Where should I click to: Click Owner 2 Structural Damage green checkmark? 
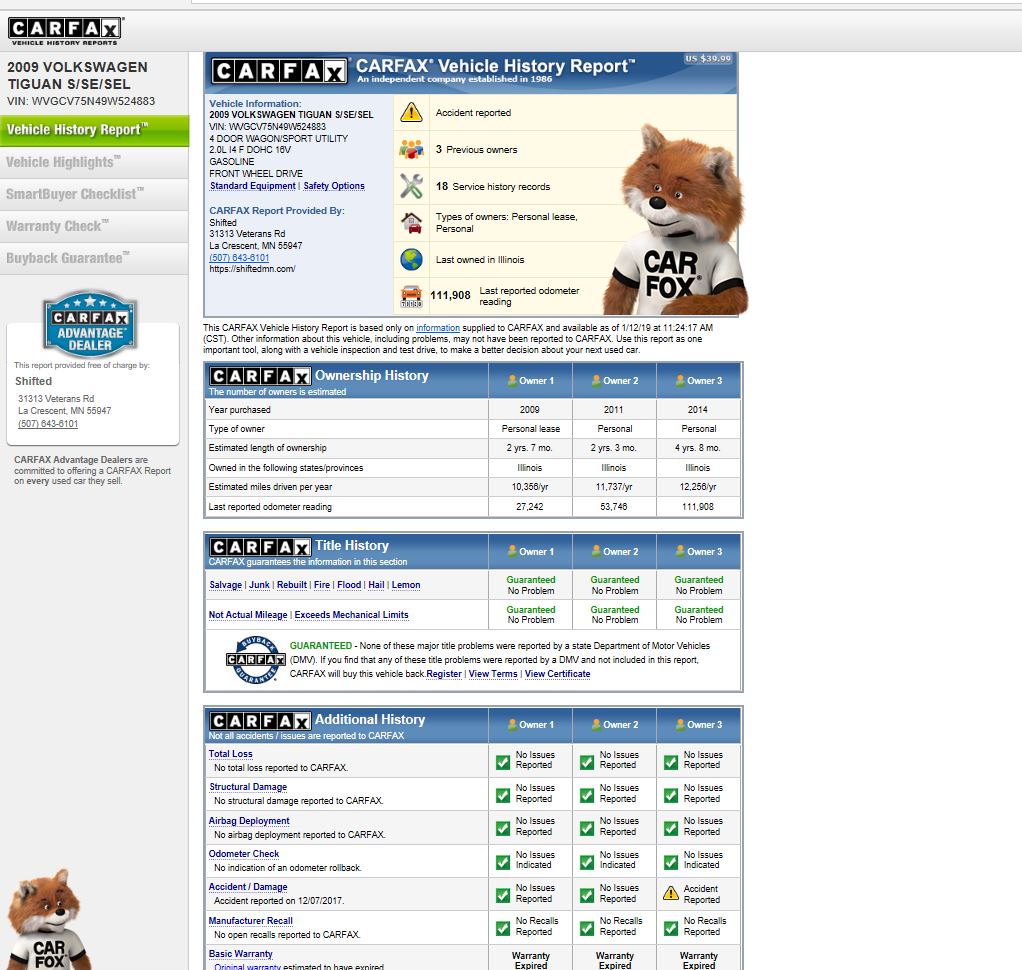coord(587,795)
